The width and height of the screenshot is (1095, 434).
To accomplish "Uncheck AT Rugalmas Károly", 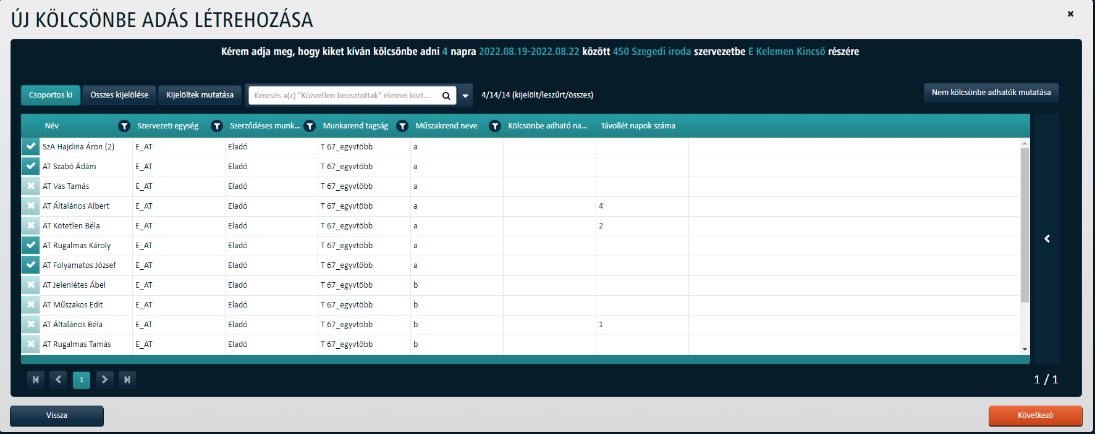I will click(x=31, y=245).
